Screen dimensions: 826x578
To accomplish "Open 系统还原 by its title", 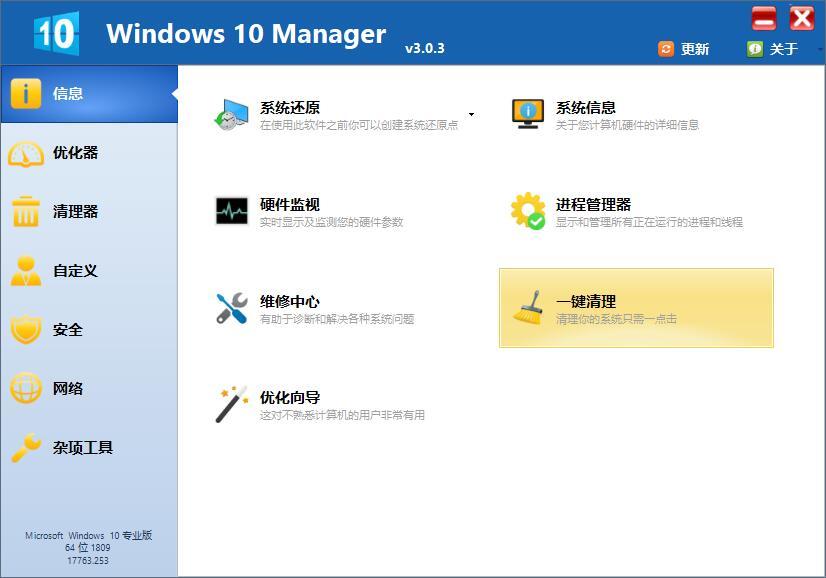I will (290, 107).
